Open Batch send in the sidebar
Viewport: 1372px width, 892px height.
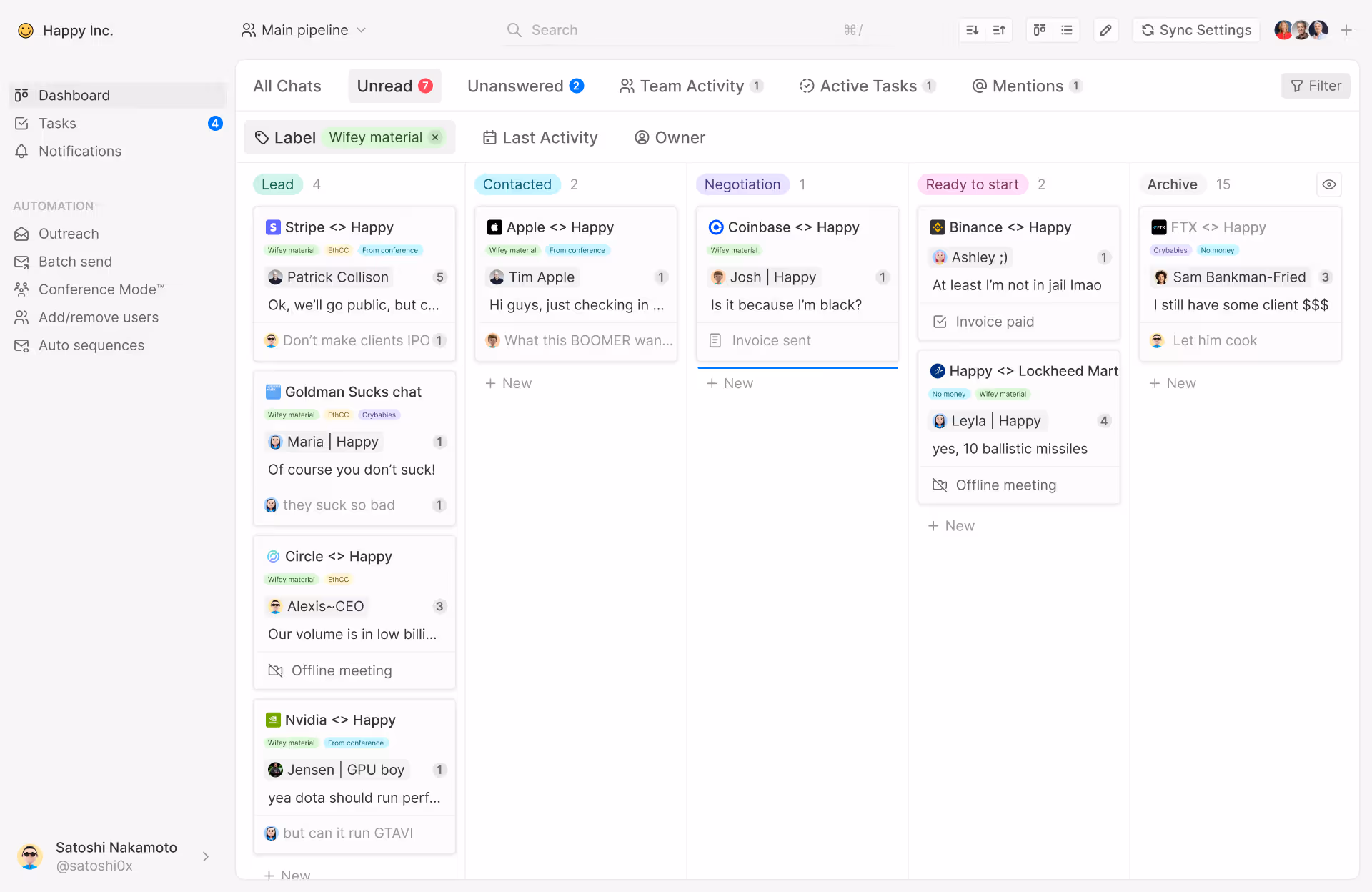(75, 262)
